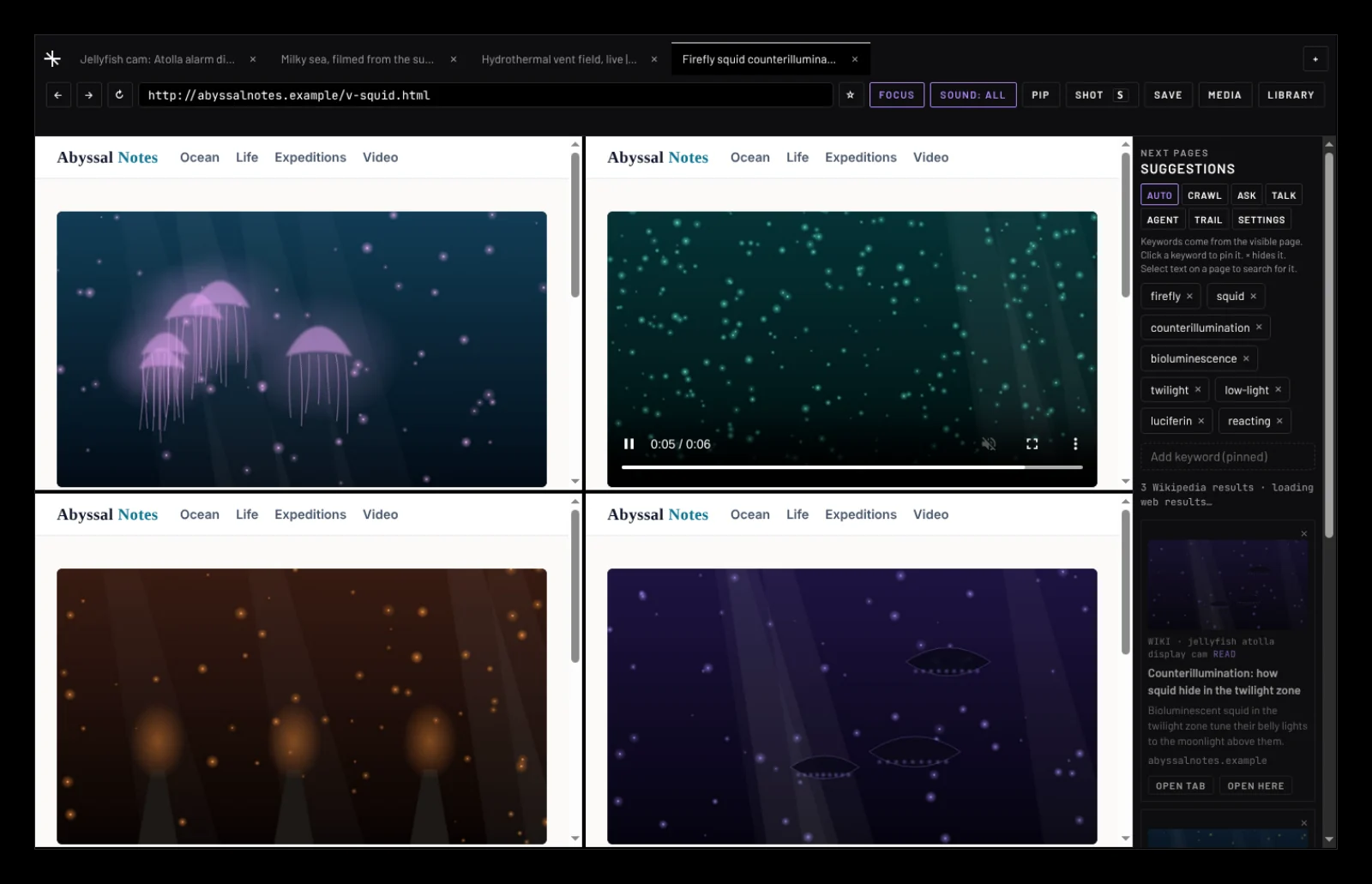
Task: Click the SHOT button
Action: [x=1102, y=95]
